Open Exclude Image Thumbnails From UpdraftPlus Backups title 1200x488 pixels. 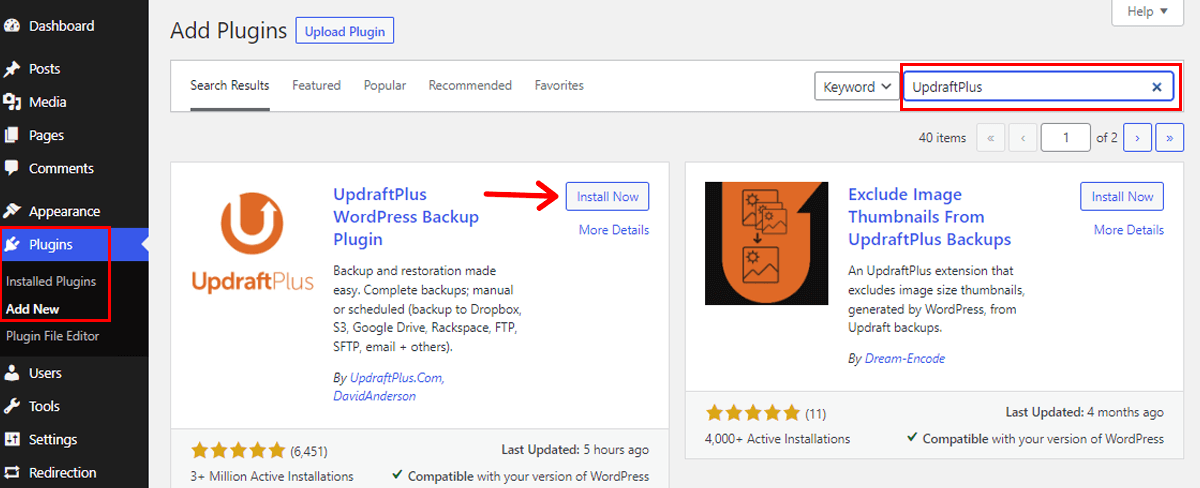coord(930,217)
